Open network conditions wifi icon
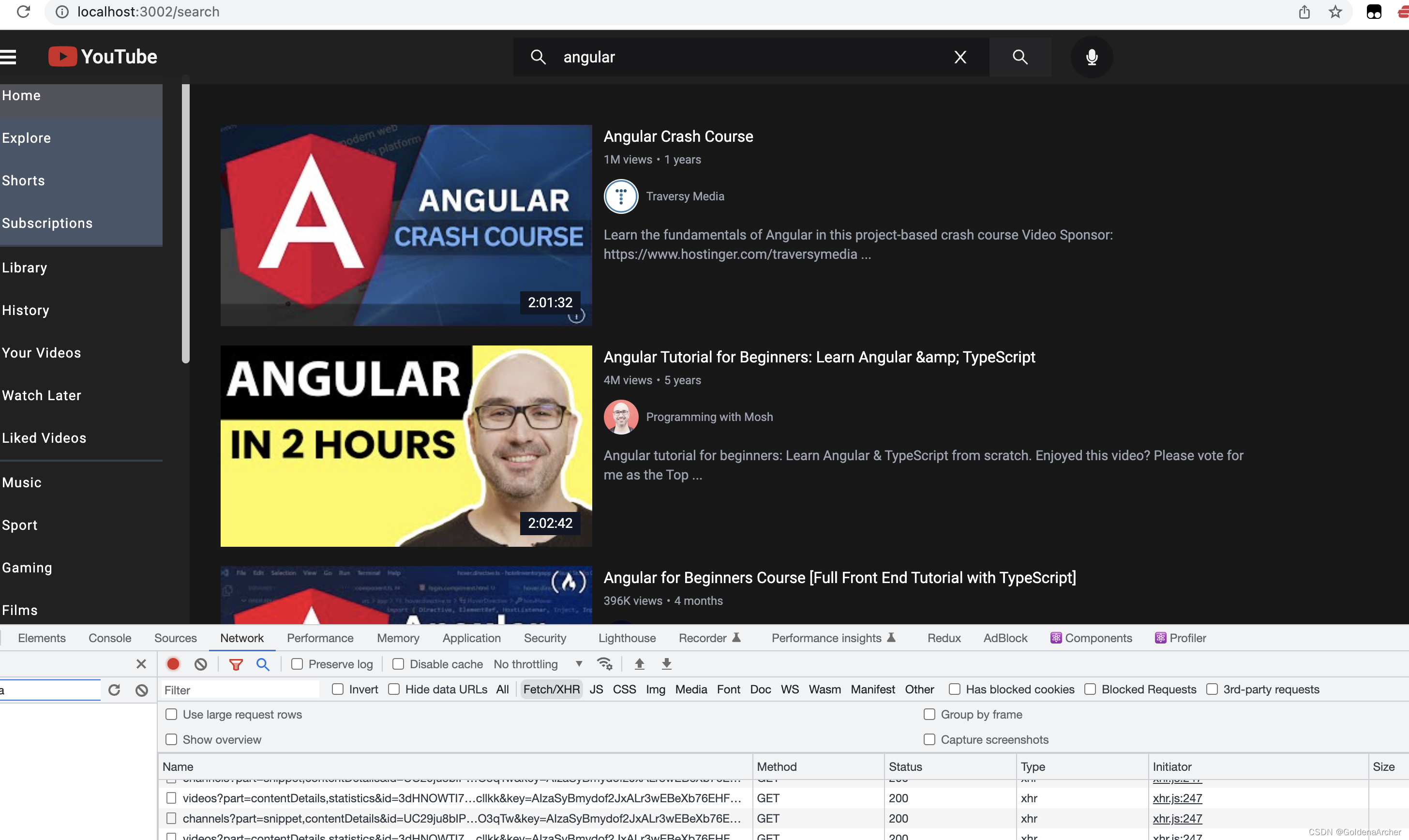This screenshot has width=1409, height=840. pos(604,664)
